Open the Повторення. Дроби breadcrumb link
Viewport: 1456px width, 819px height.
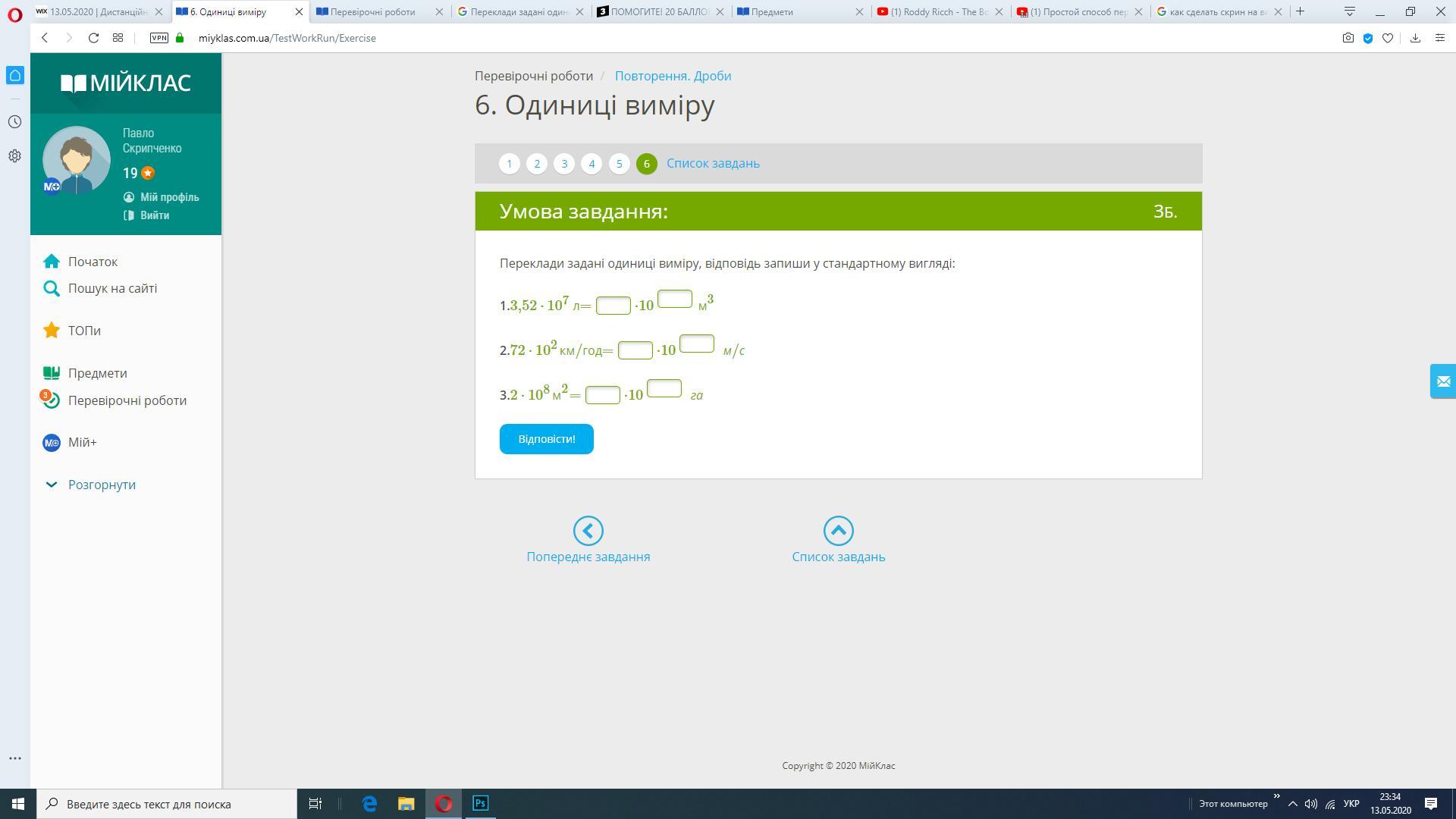pyautogui.click(x=673, y=76)
